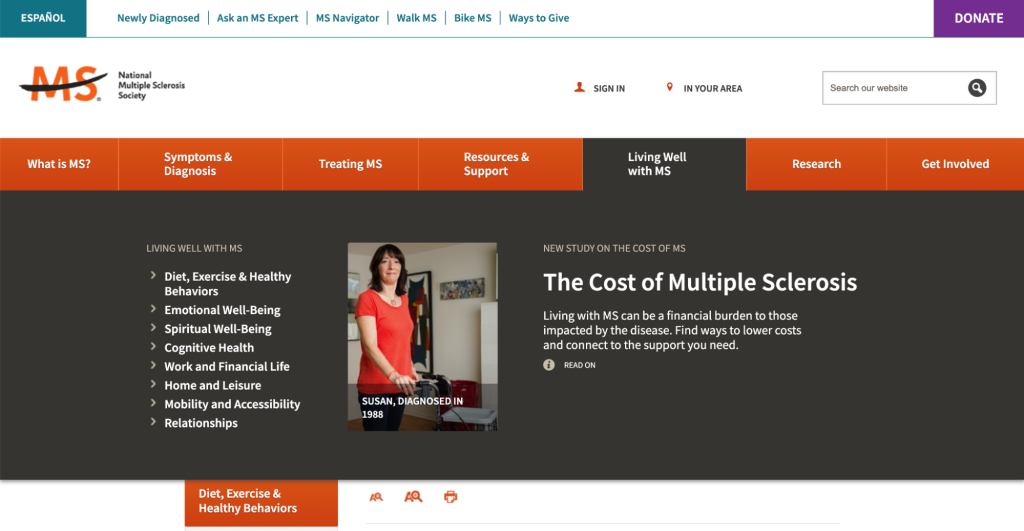Click the increase text size icon
The height and width of the screenshot is (531, 1024).
pyautogui.click(x=413, y=497)
